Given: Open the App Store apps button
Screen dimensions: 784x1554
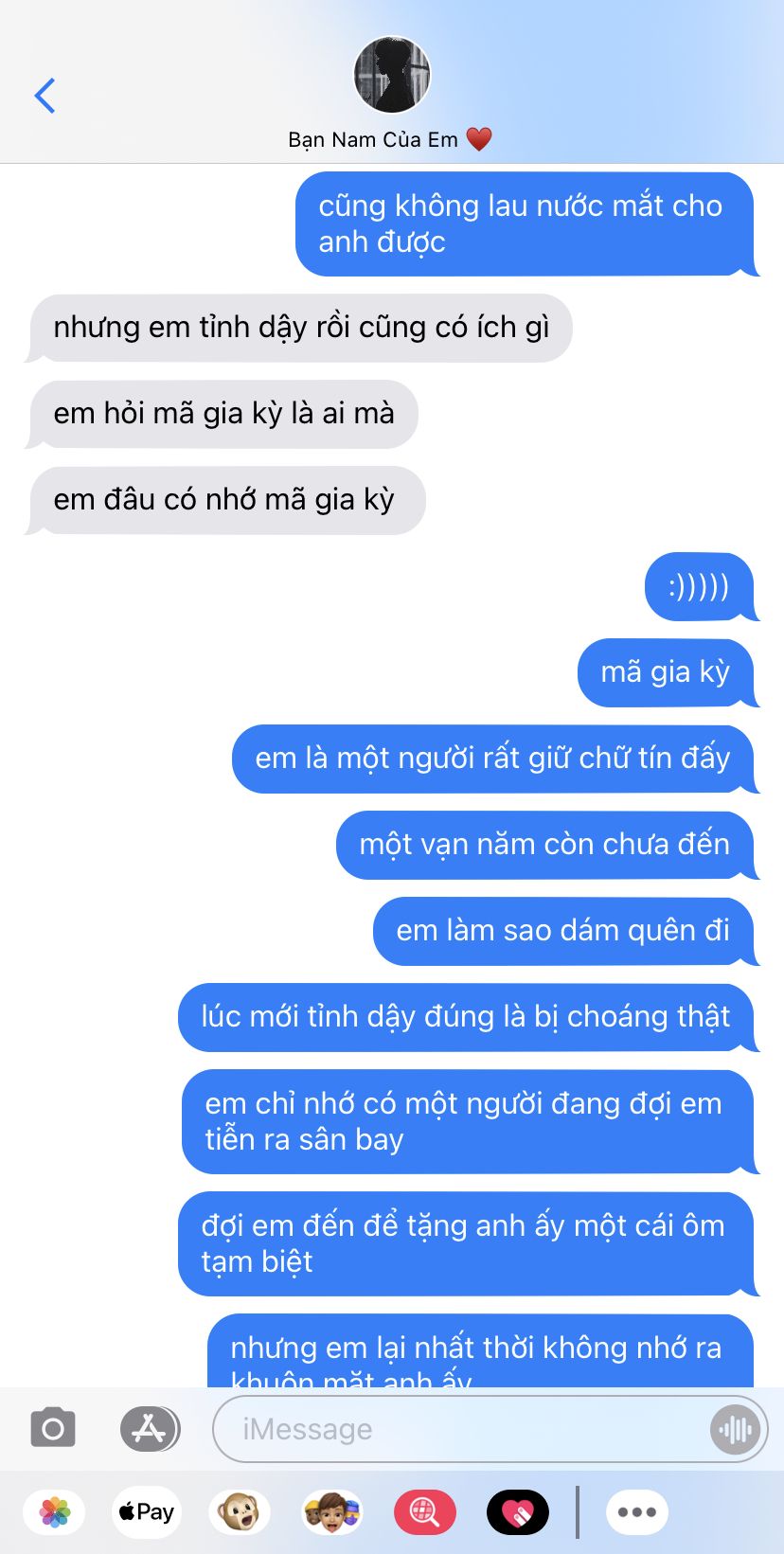Looking at the screenshot, I should (150, 1428).
